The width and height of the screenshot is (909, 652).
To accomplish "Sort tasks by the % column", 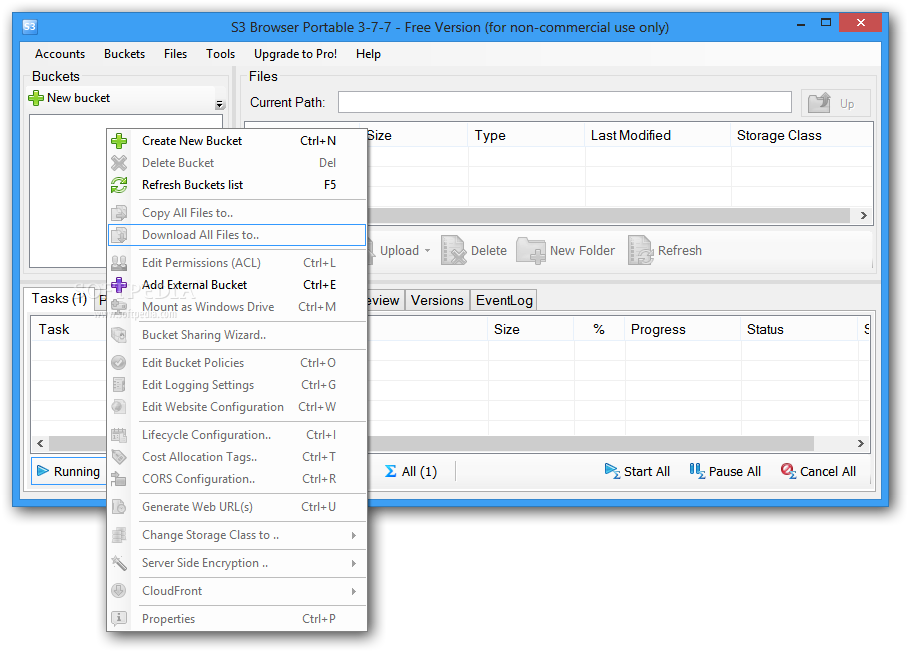I will [x=599, y=329].
